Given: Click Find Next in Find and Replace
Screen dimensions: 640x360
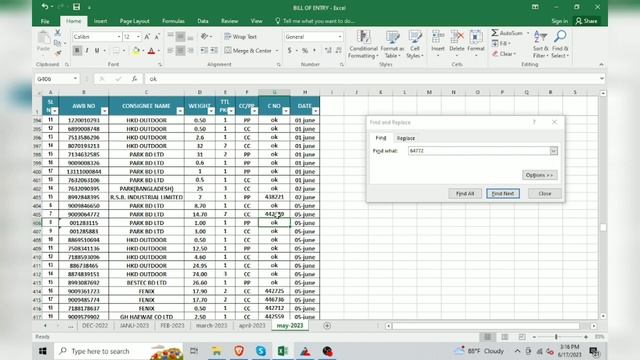Looking at the screenshot, I should tap(503, 193).
